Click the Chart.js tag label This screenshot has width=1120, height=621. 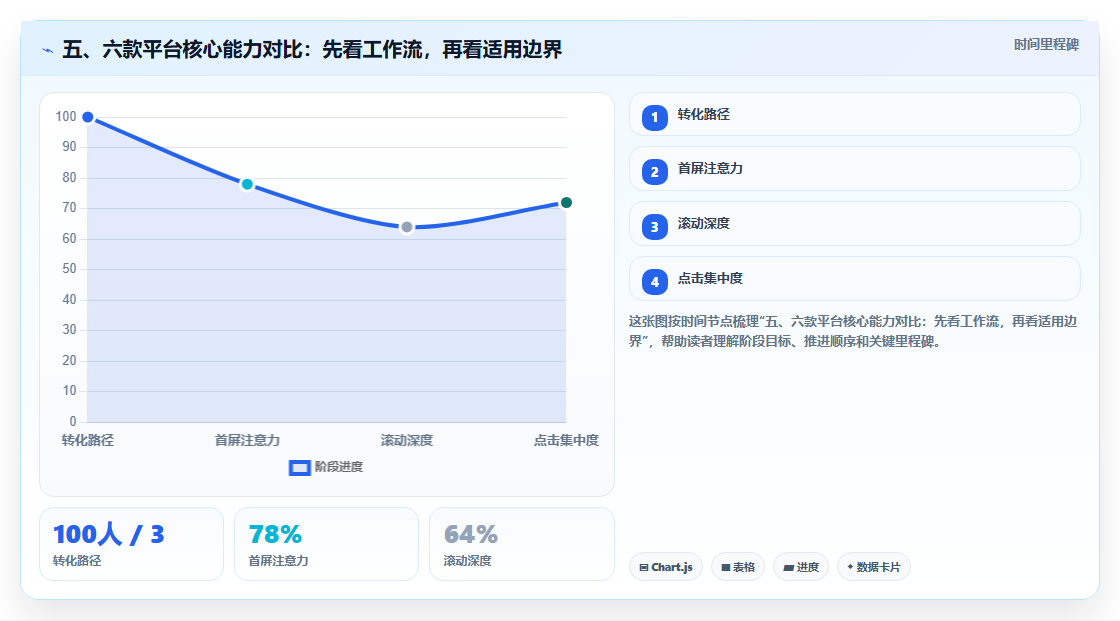(672, 567)
